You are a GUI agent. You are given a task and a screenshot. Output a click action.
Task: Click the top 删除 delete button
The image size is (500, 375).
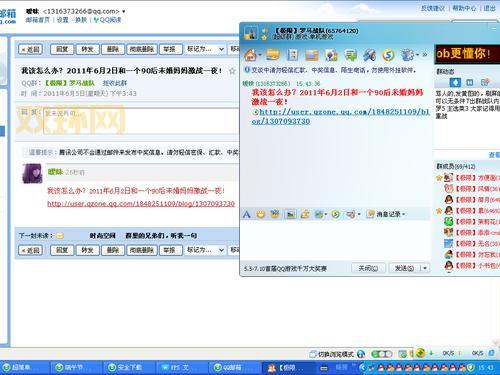coord(113,49)
